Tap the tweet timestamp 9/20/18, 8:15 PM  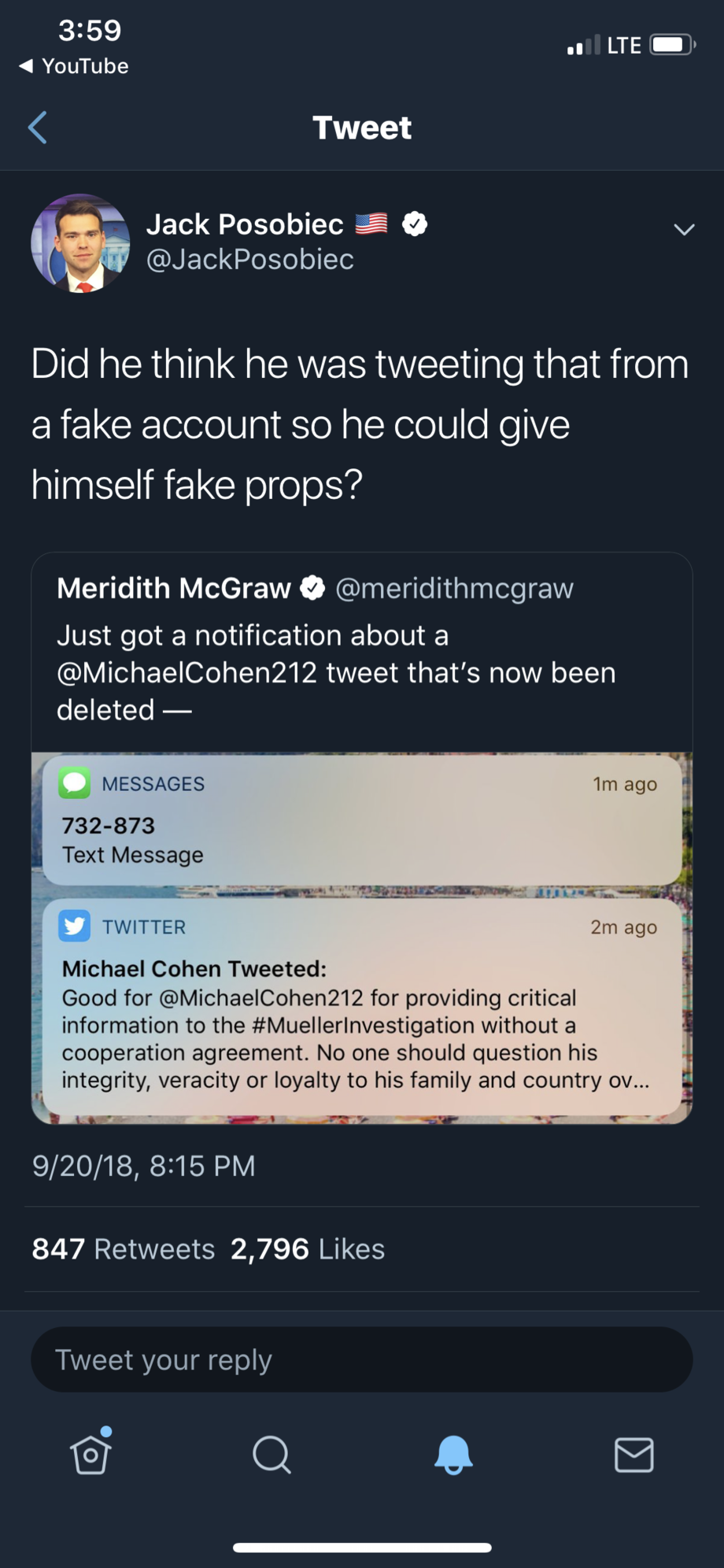click(x=144, y=1166)
